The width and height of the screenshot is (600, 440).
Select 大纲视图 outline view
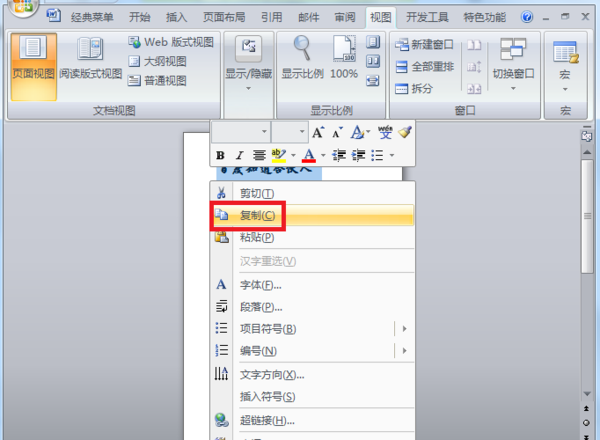[157, 61]
